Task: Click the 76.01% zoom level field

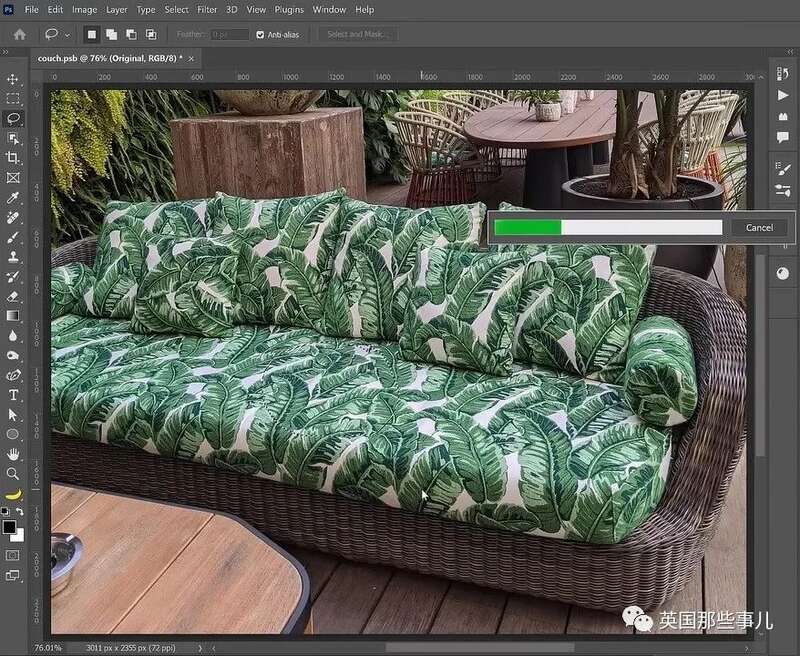Action: click(47, 648)
